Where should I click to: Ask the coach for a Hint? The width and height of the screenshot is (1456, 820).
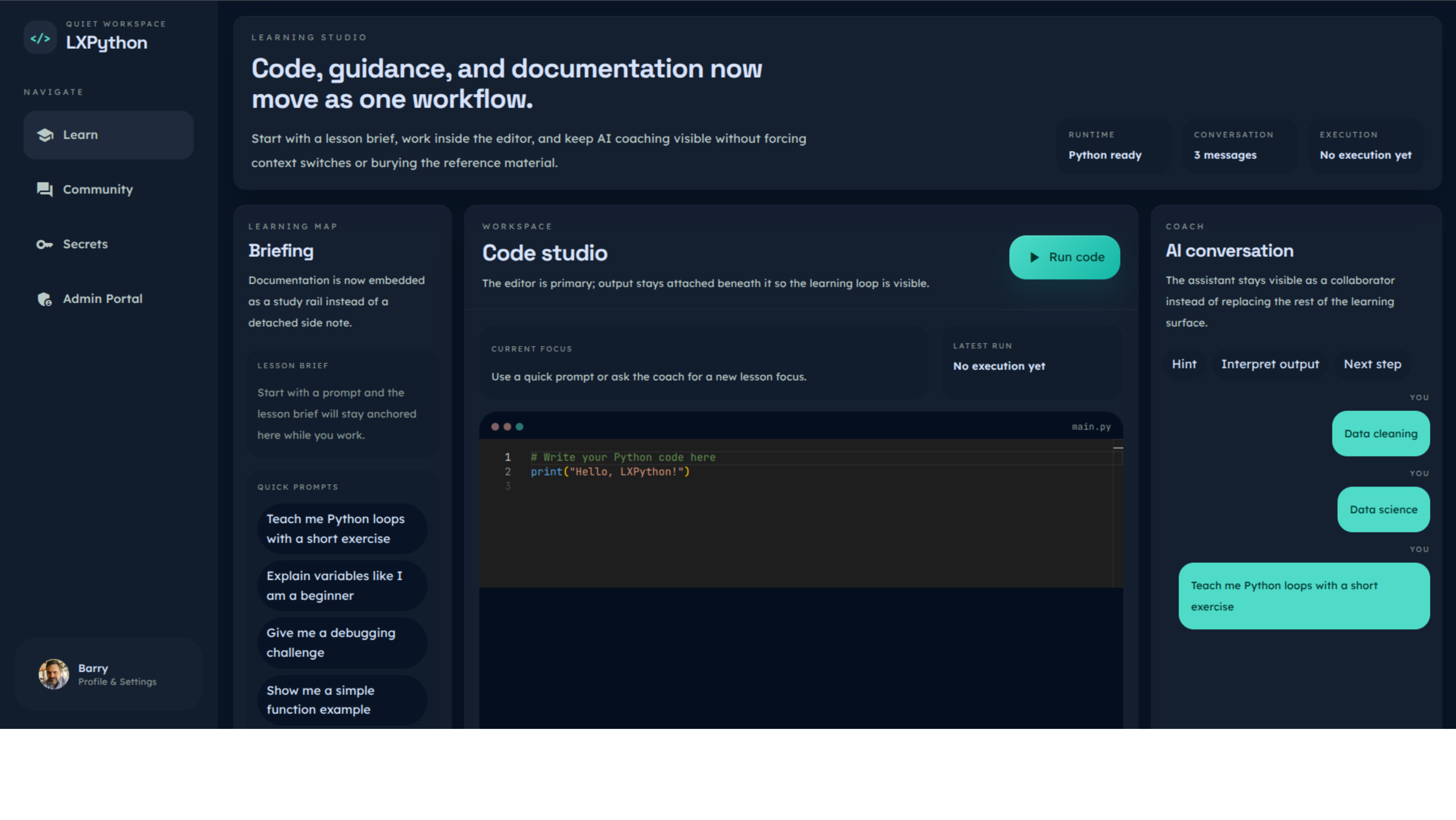tap(1184, 364)
